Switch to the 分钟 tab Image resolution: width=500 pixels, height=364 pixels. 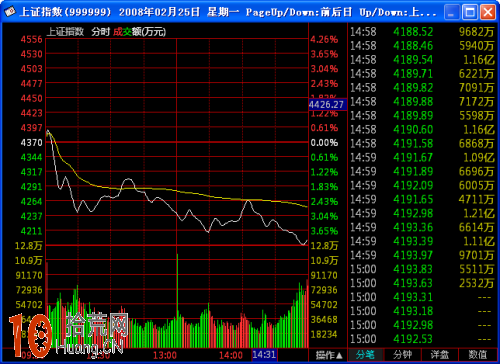[x=403, y=355]
